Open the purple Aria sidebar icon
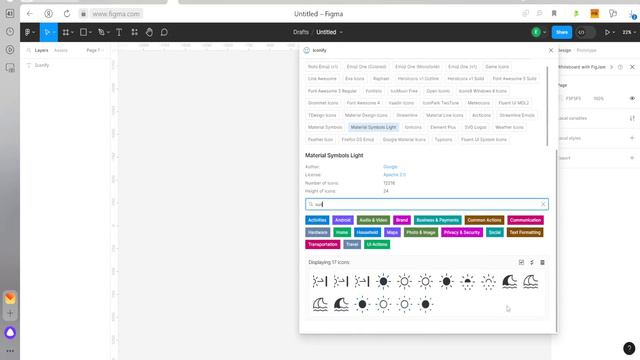 [10, 333]
